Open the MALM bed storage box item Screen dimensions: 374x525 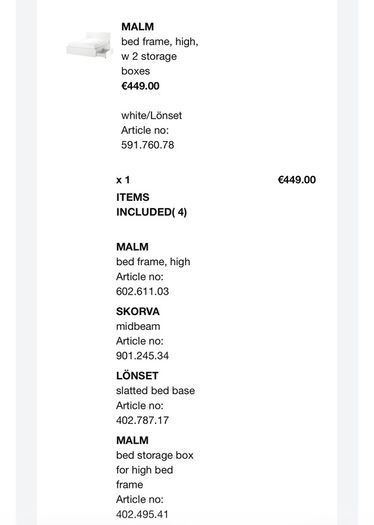click(x=132, y=440)
